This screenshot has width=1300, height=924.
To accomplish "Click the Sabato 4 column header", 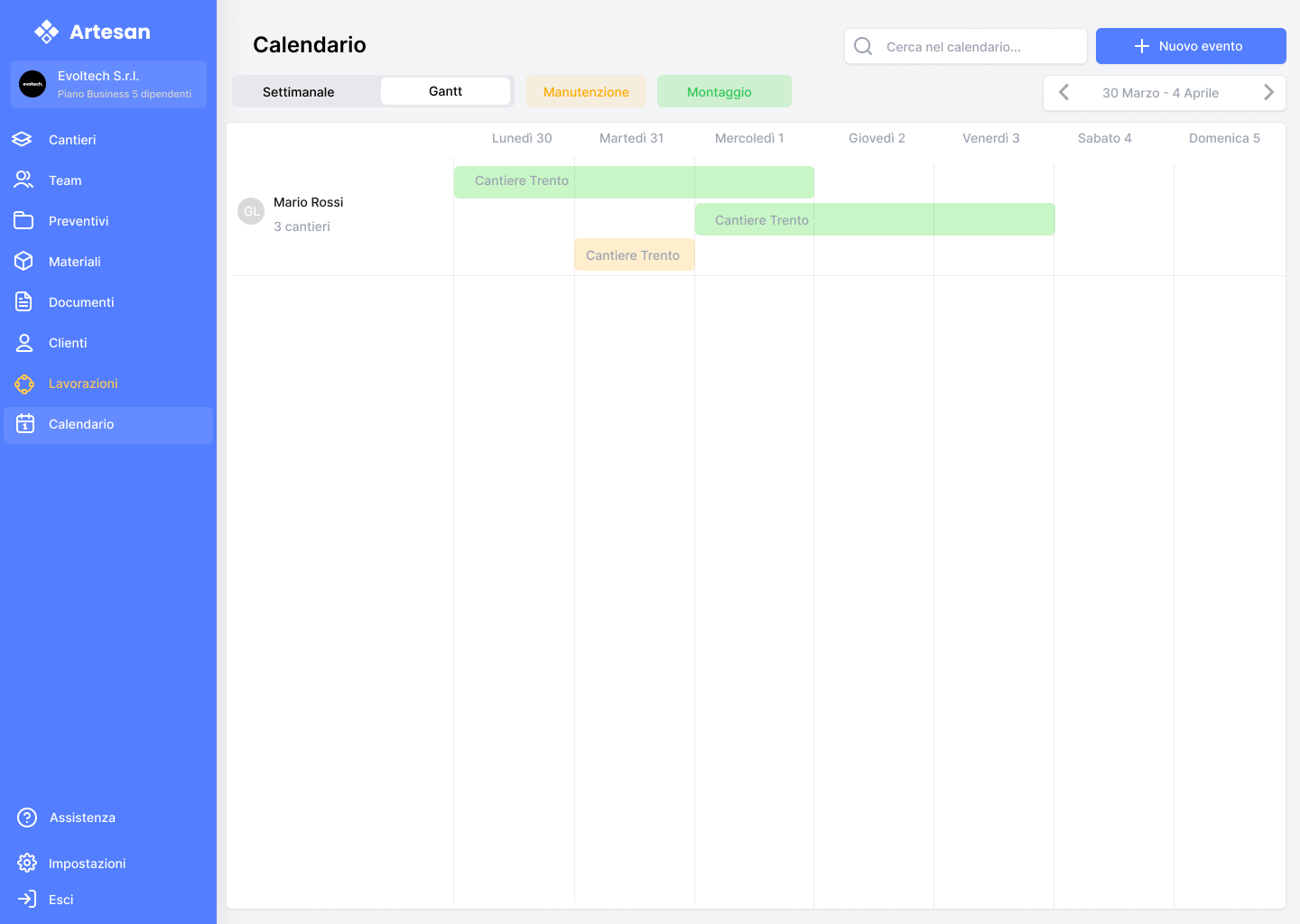I will click(x=1104, y=138).
